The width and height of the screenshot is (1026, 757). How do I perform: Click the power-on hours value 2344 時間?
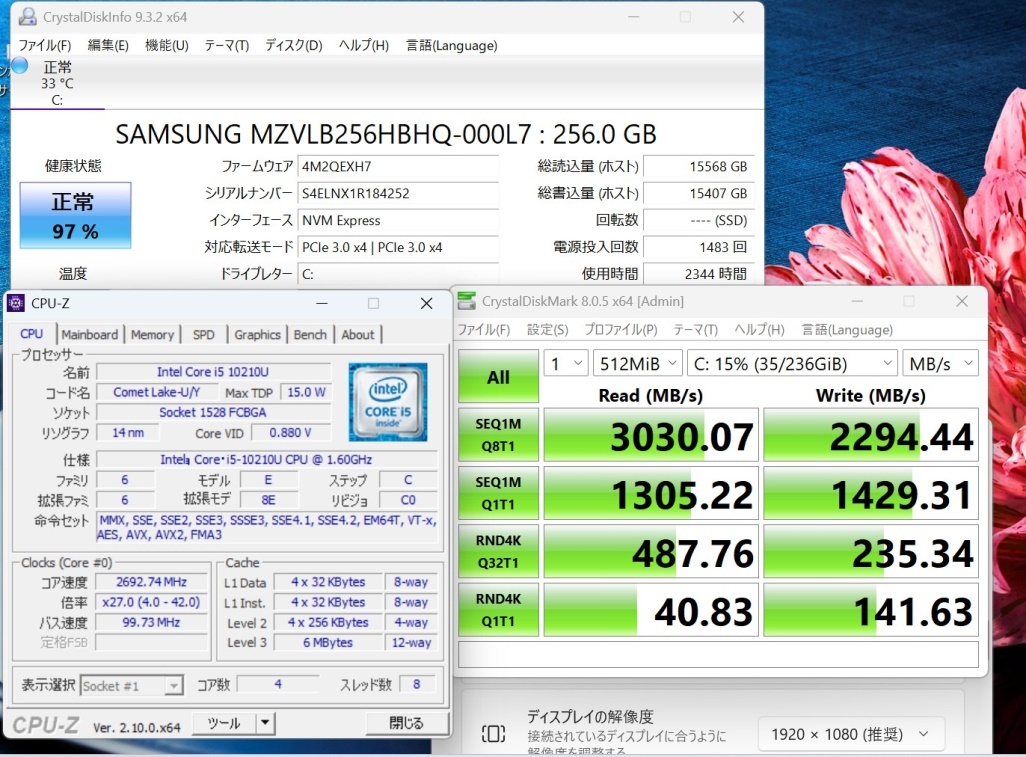pos(697,274)
